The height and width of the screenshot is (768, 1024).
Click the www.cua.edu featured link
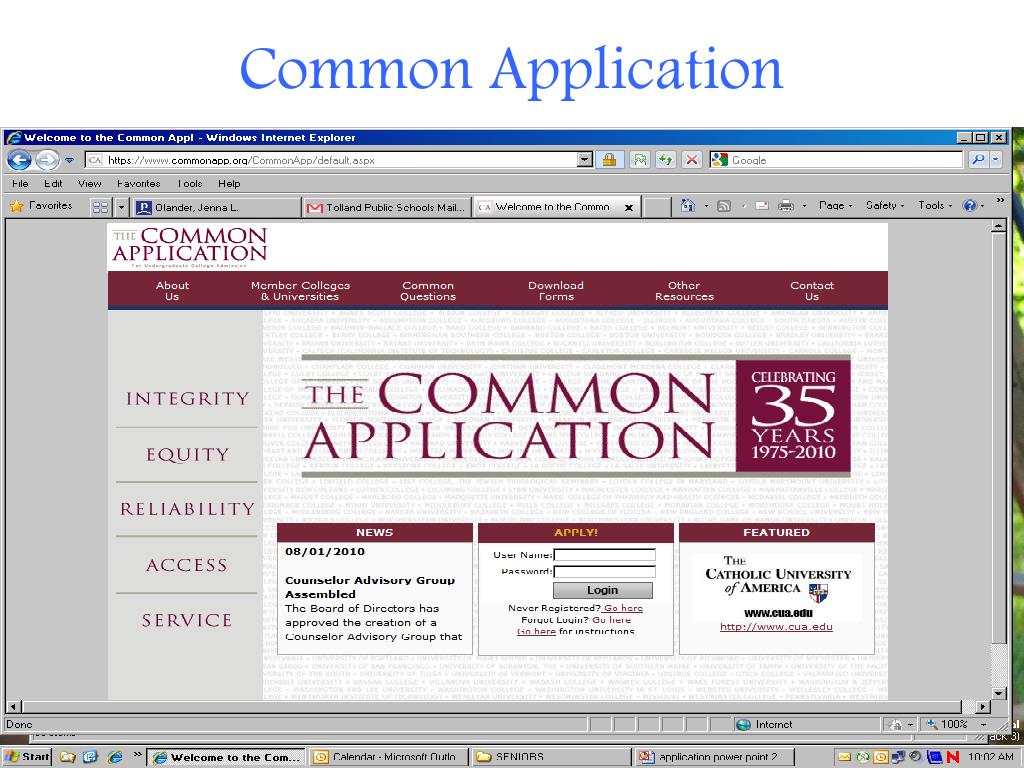pyautogui.click(x=776, y=627)
